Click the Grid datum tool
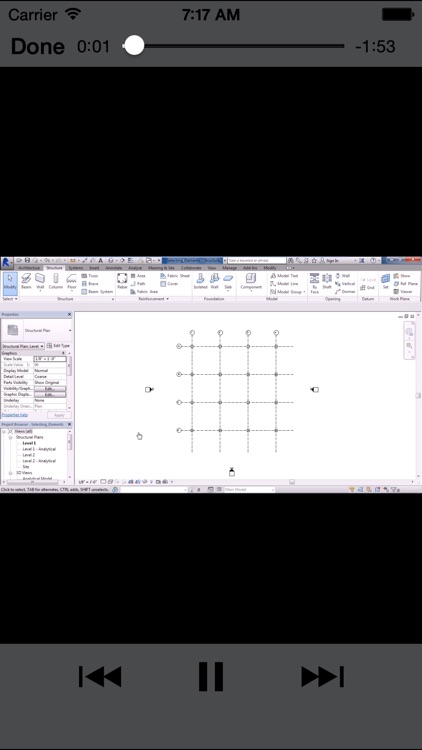This screenshot has width=422, height=750. pyautogui.click(x=368, y=287)
